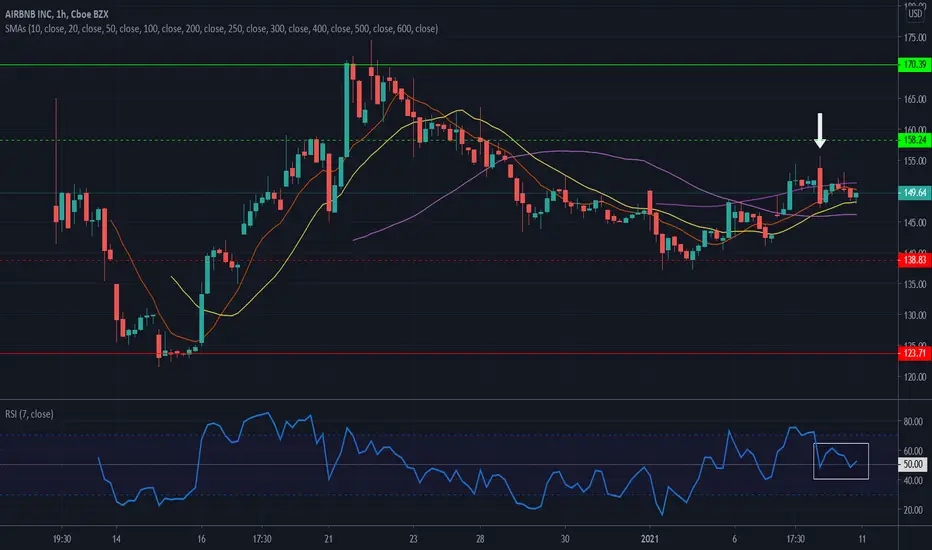Screen dimensions: 932x550
Task: Click the 175.00 price scale label
Action: click(915, 37)
